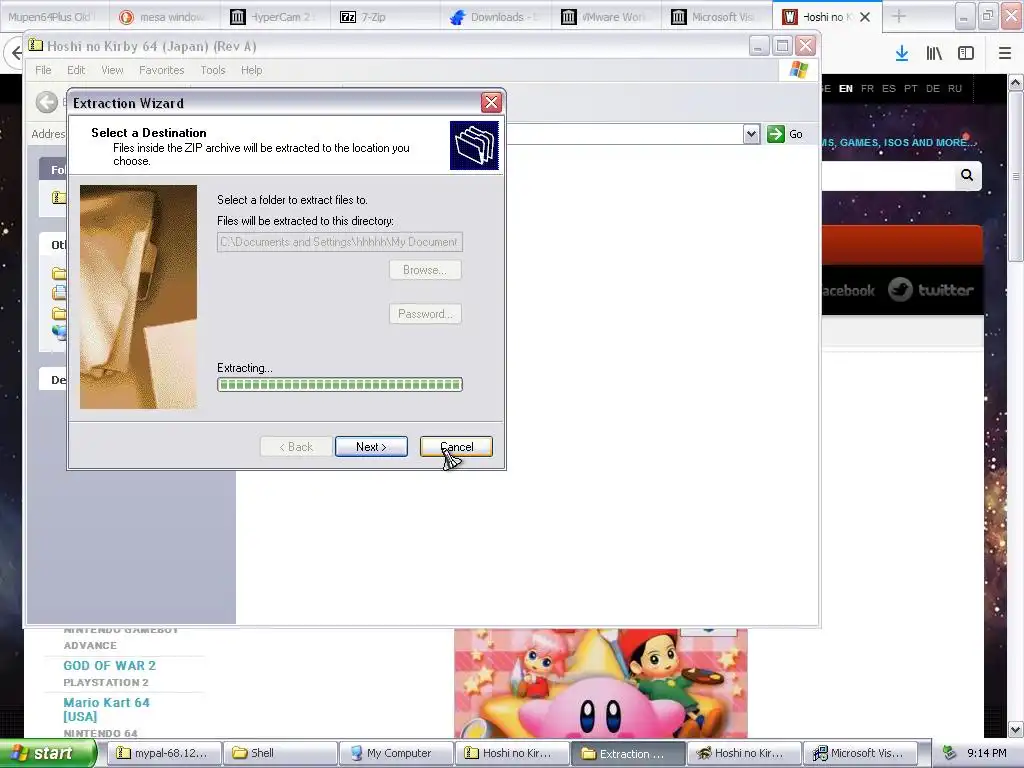Open the browser hamburger menu
This screenshot has width=1024, height=768.
click(1004, 54)
